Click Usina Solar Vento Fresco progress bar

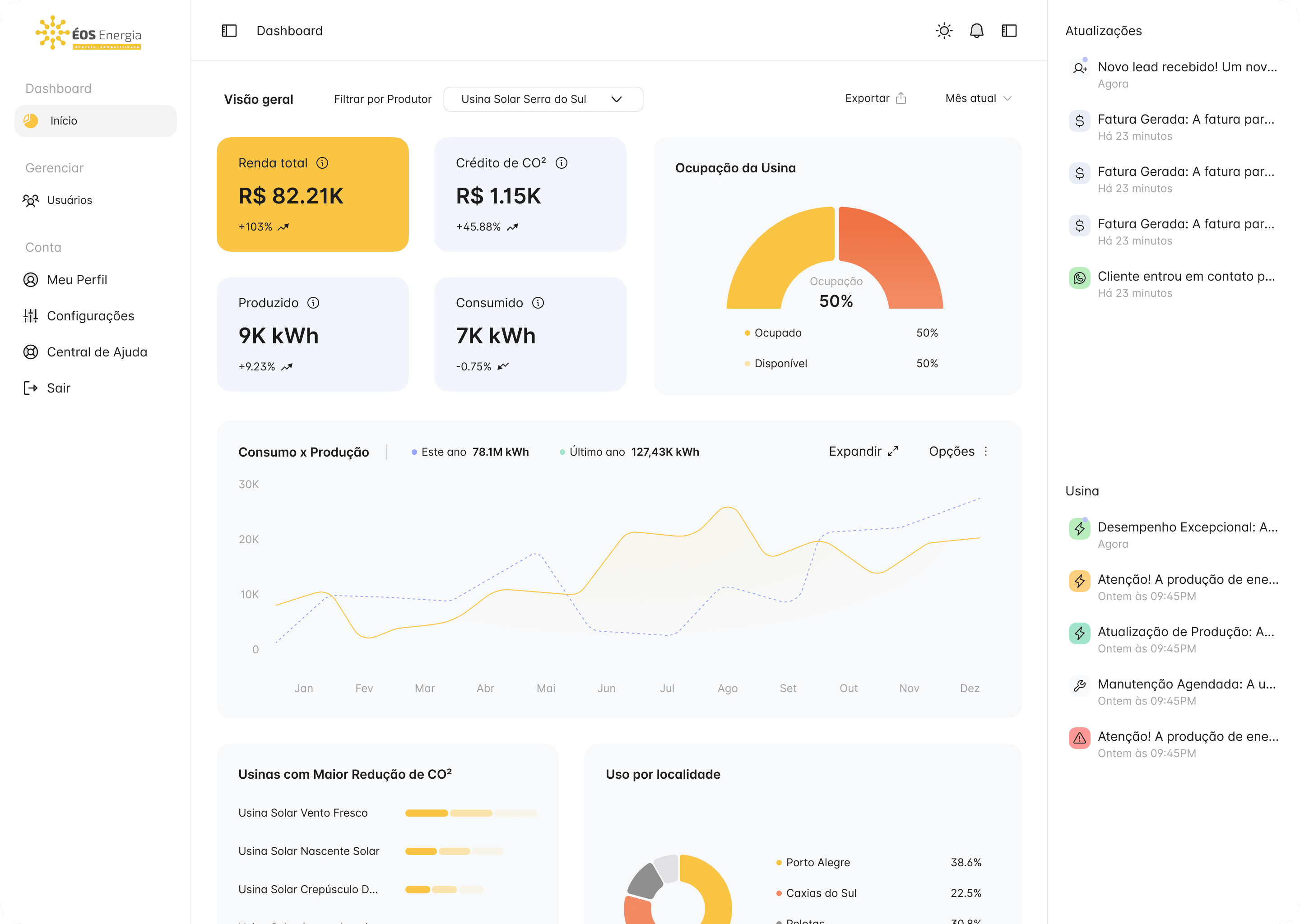[471, 813]
